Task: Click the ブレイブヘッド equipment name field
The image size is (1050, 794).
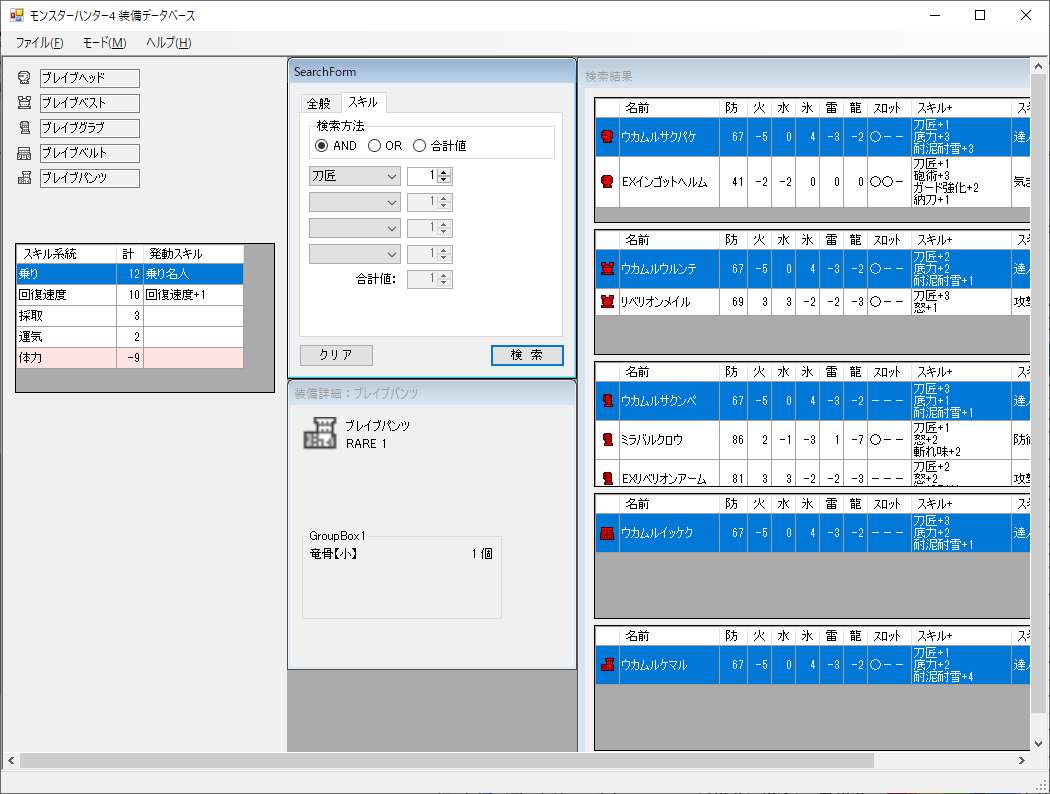Action: coord(89,78)
